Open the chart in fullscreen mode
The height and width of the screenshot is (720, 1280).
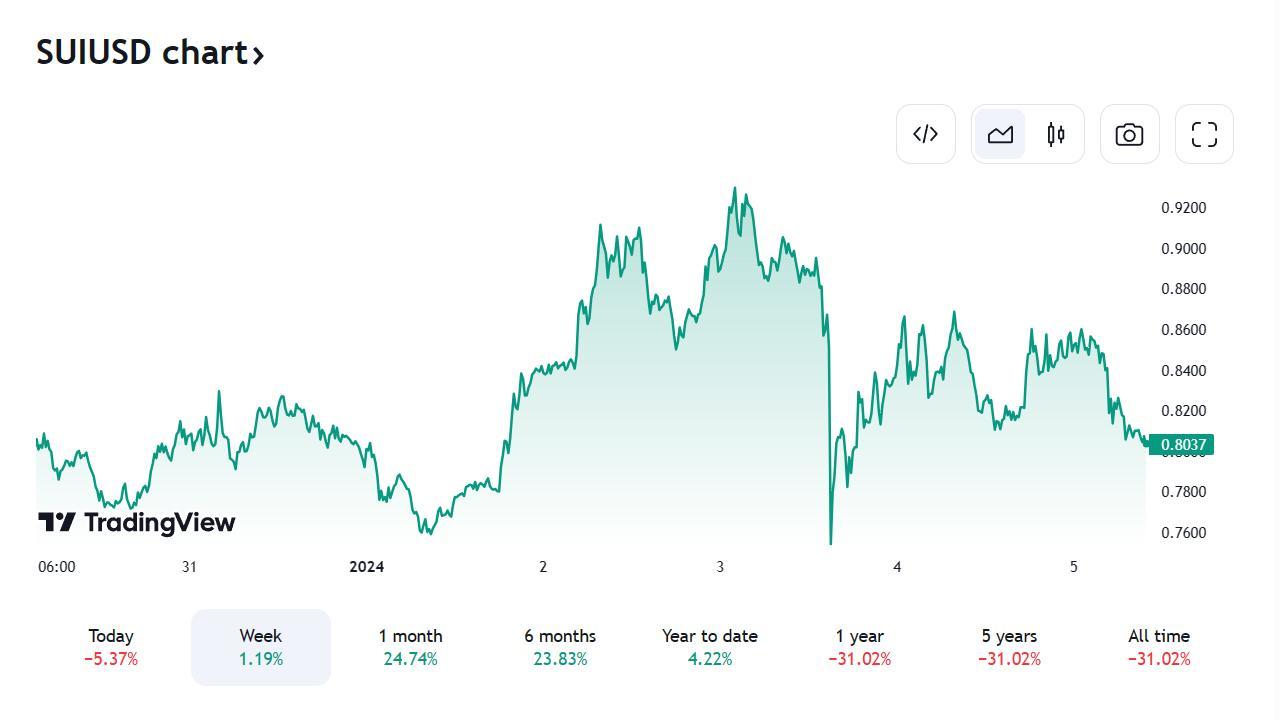[1204, 134]
